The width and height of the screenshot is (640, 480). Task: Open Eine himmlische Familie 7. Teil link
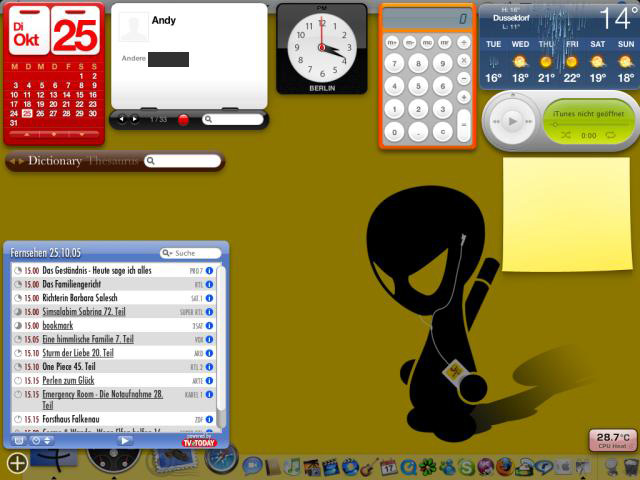[x=88, y=339]
